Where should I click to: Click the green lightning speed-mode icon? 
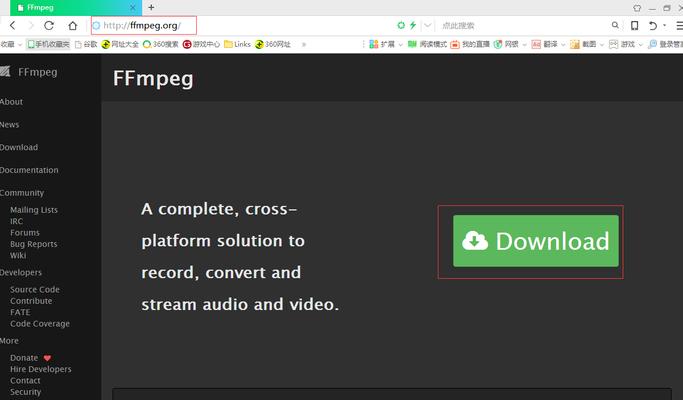[x=413, y=25]
